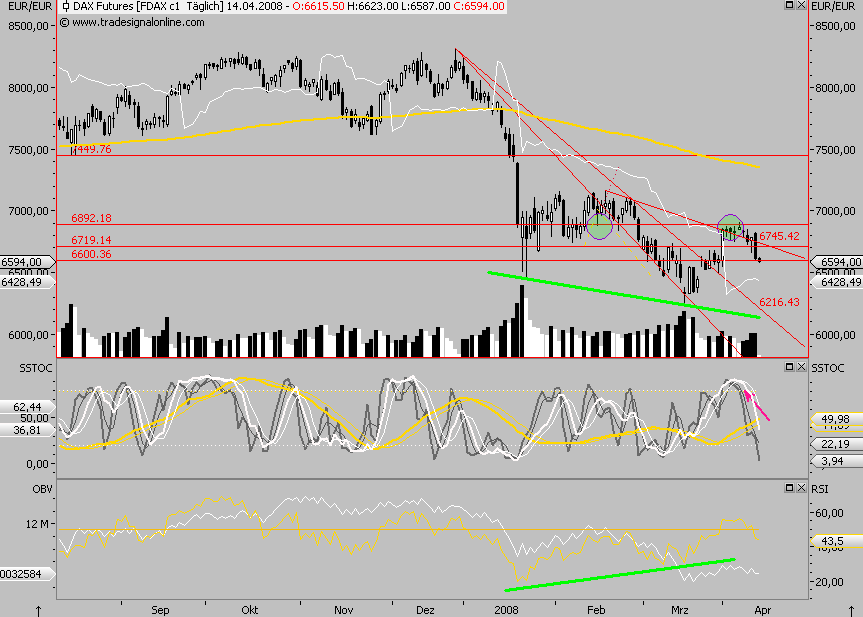Click the date 14.04.2008 in the header
This screenshot has height=617, width=863.
tap(254, 7)
